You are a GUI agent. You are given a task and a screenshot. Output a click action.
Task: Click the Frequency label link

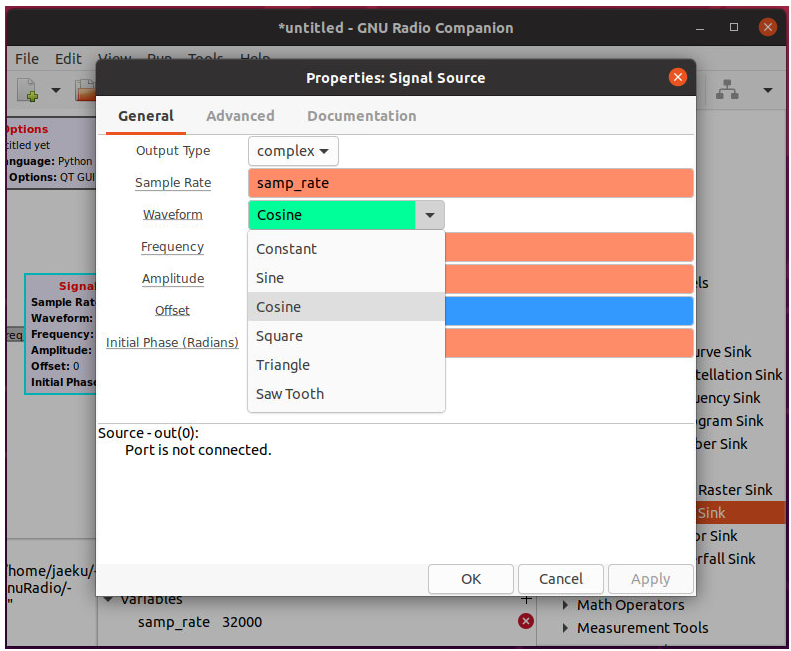[172, 247]
